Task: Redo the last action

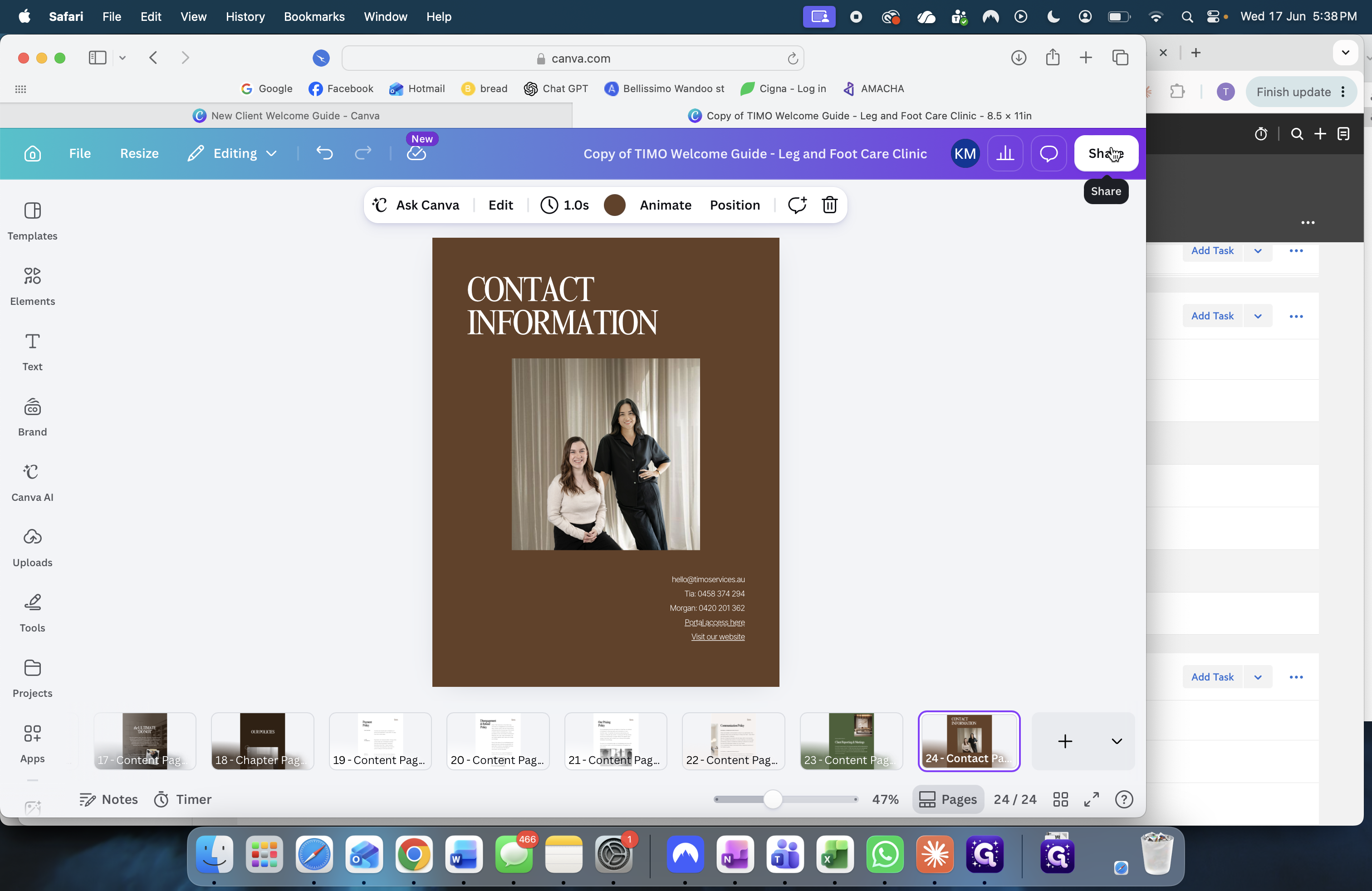Action: point(363,153)
